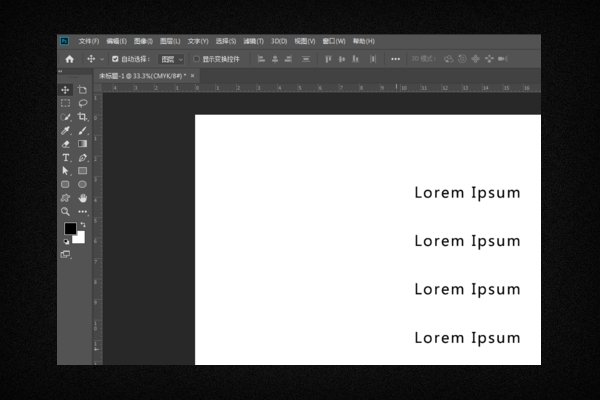Select the Crop tool

[82, 117]
